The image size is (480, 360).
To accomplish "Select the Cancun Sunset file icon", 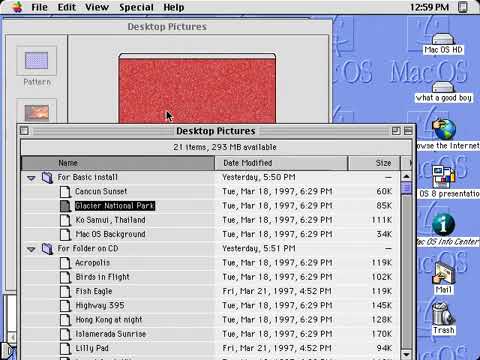I will 65,192.
